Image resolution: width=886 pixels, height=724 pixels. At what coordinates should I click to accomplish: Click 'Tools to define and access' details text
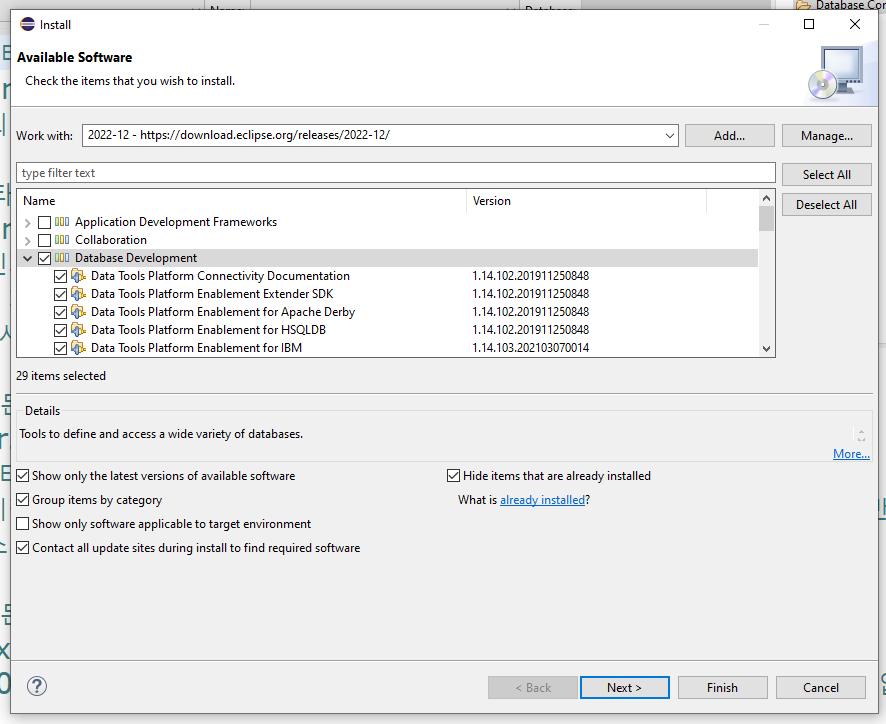[161, 434]
